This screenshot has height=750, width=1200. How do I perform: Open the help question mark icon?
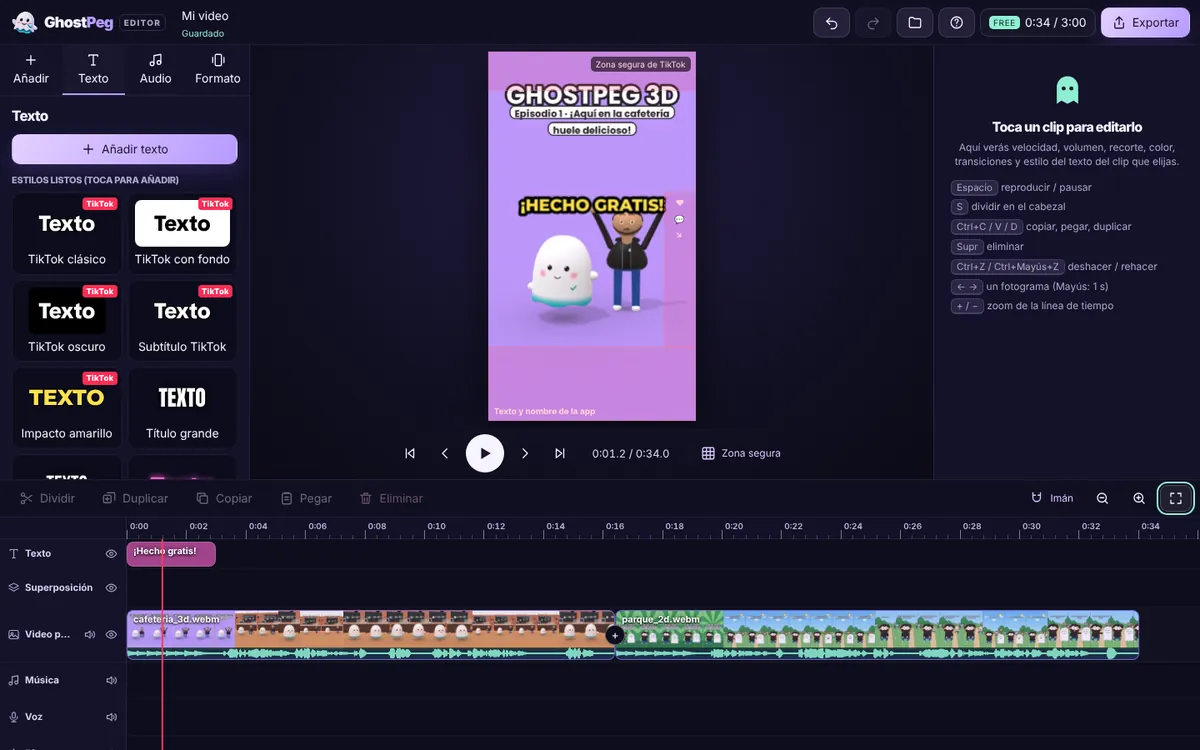[956, 22]
